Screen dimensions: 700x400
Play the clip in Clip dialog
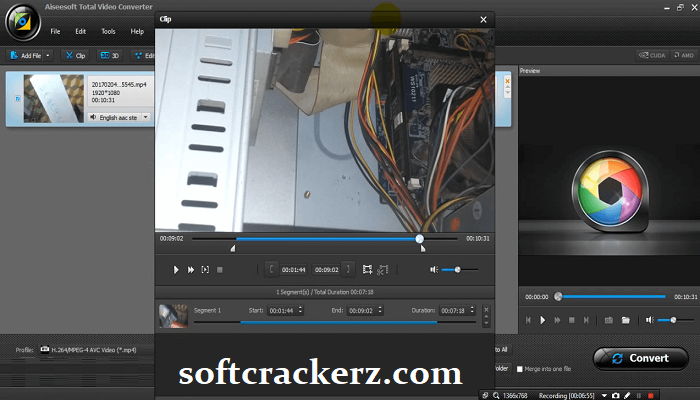[176, 270]
